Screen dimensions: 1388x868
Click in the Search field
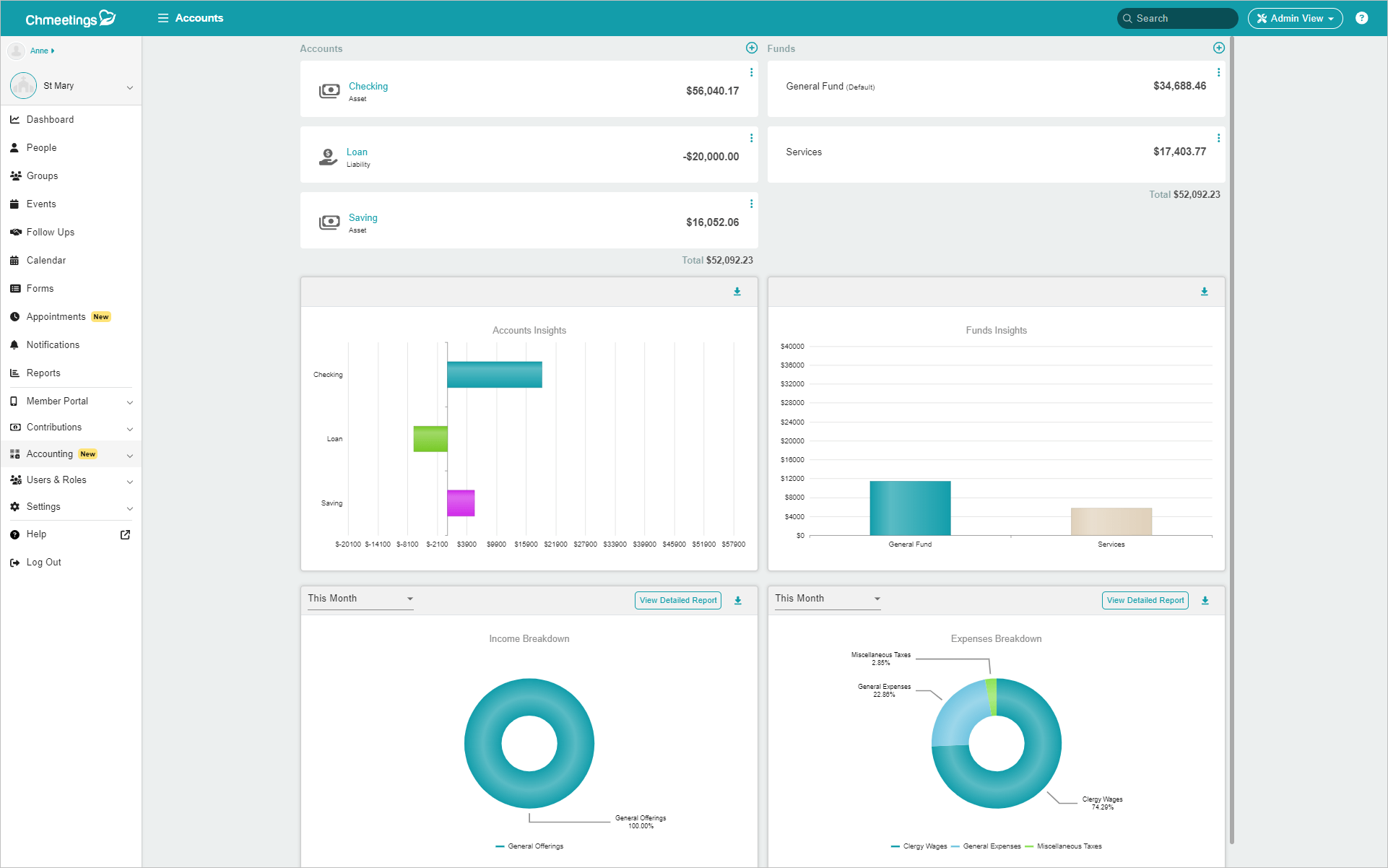[x=1177, y=18]
